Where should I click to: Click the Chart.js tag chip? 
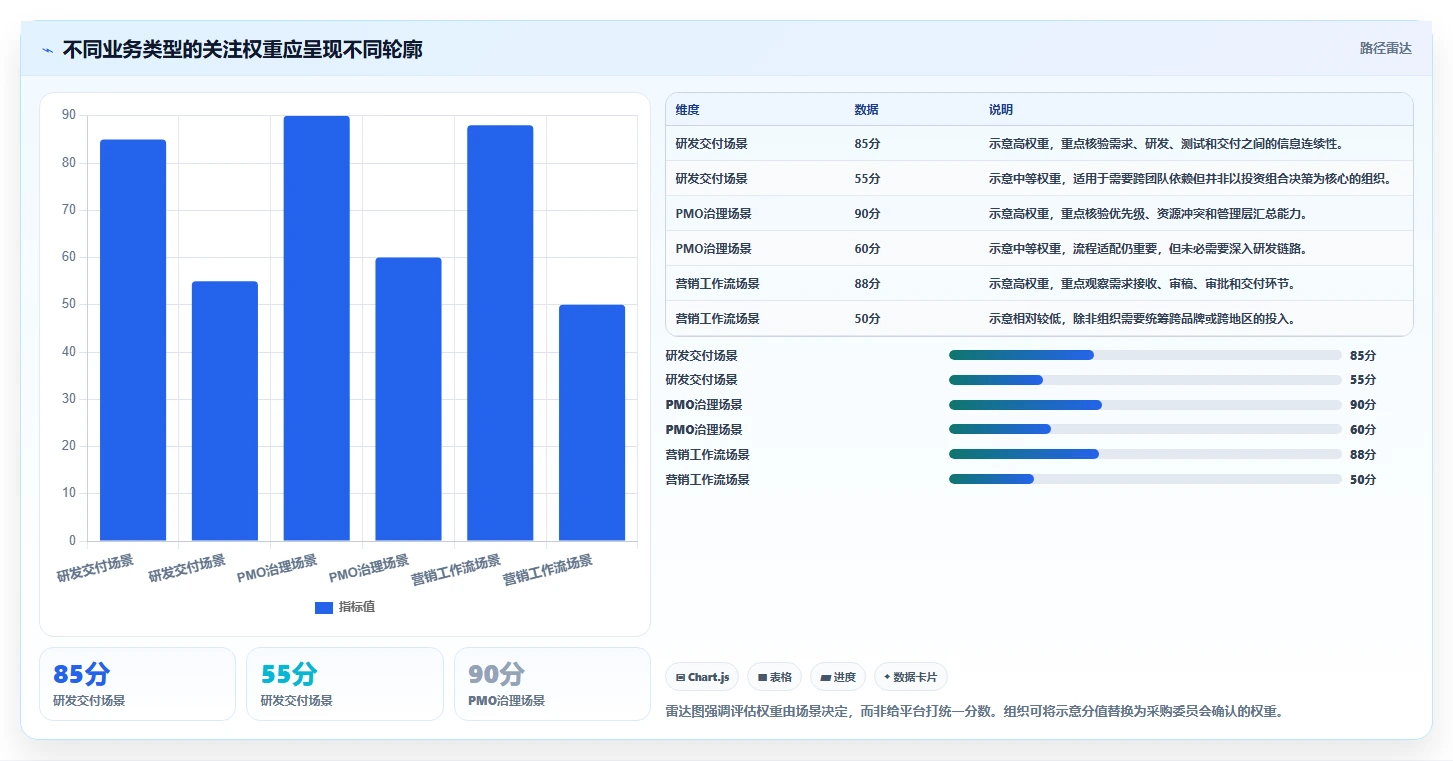pyautogui.click(x=703, y=677)
